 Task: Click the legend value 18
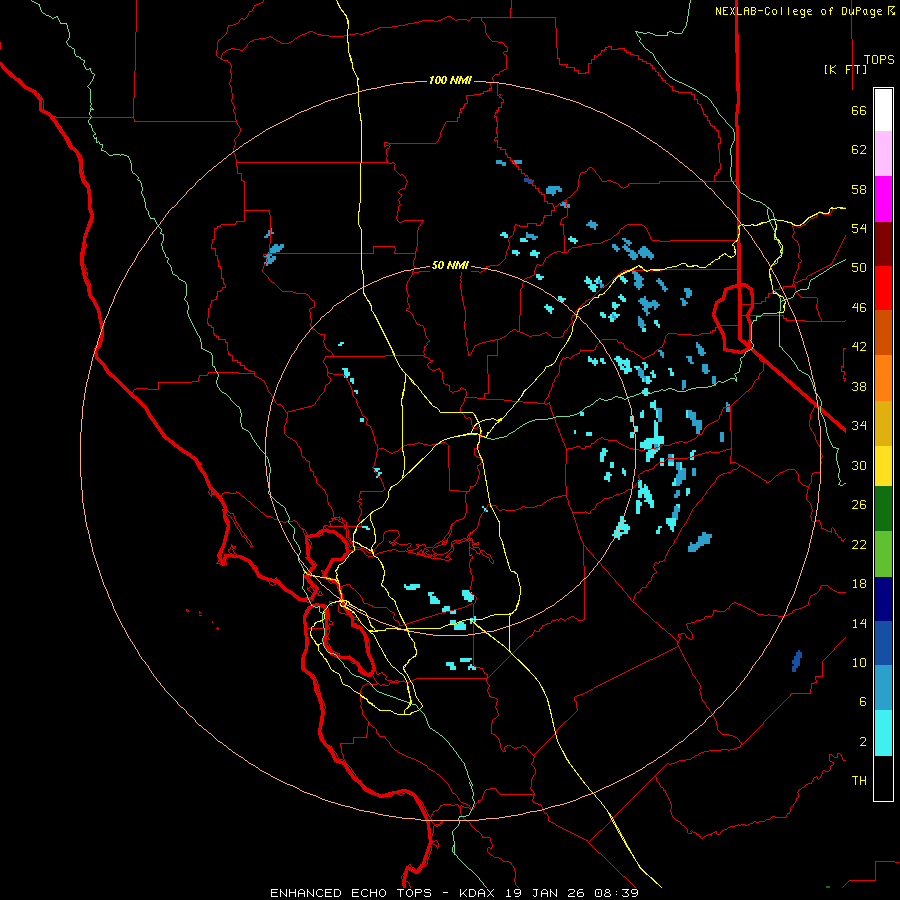859,584
